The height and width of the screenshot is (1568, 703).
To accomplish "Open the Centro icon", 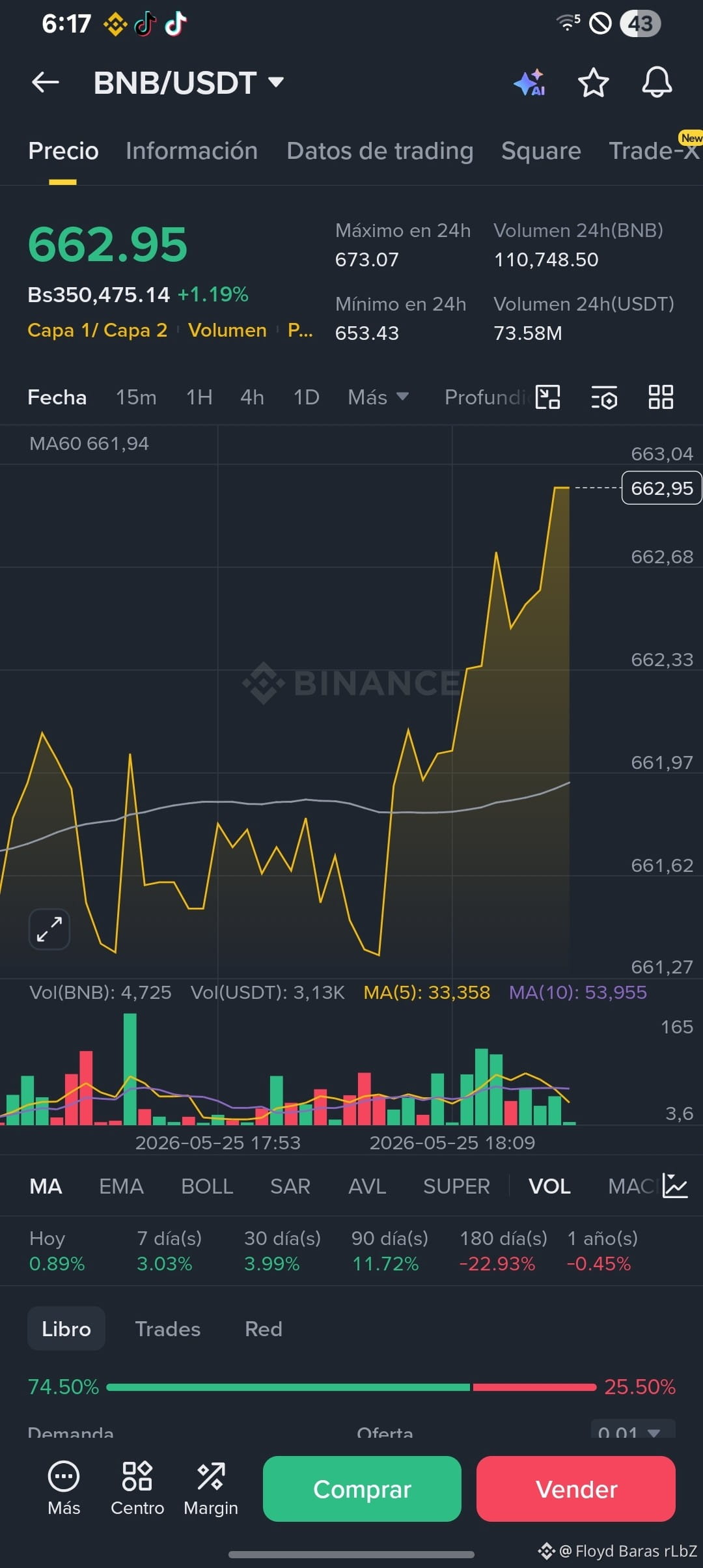I will click(x=137, y=1489).
